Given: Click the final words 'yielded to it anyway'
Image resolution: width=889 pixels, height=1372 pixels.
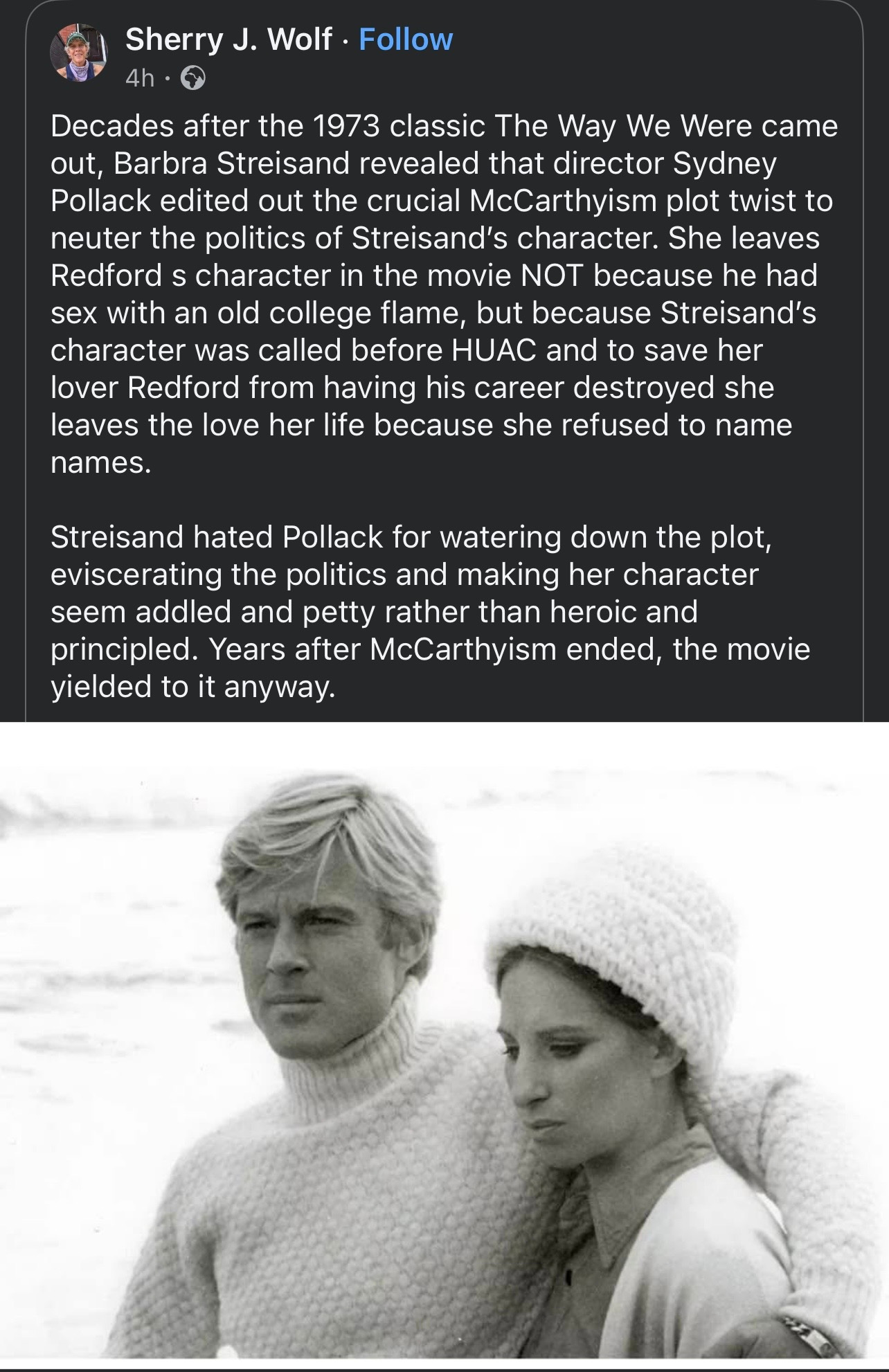Looking at the screenshot, I should [x=192, y=687].
